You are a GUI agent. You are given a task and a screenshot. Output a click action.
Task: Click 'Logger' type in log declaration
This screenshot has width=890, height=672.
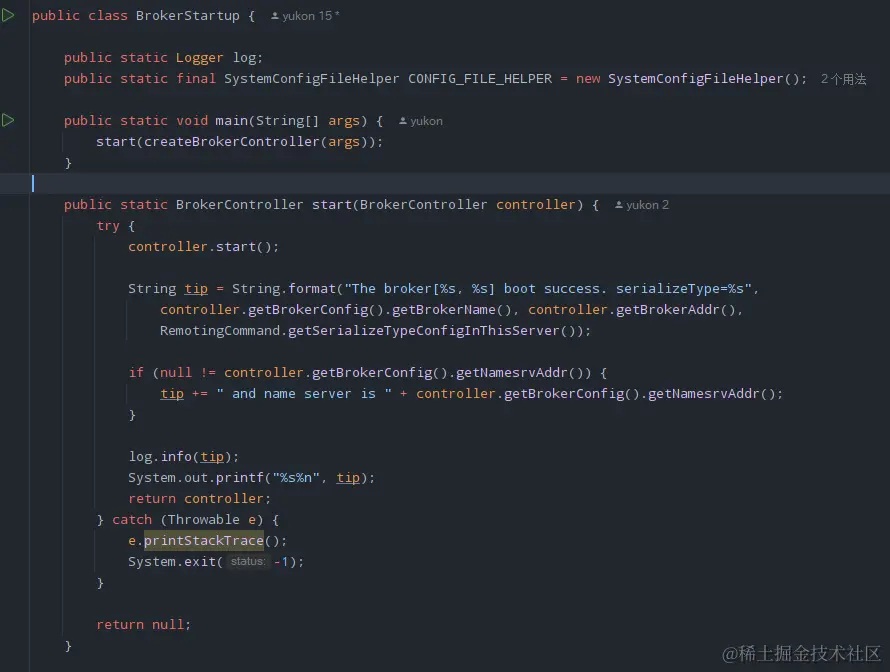point(199,58)
